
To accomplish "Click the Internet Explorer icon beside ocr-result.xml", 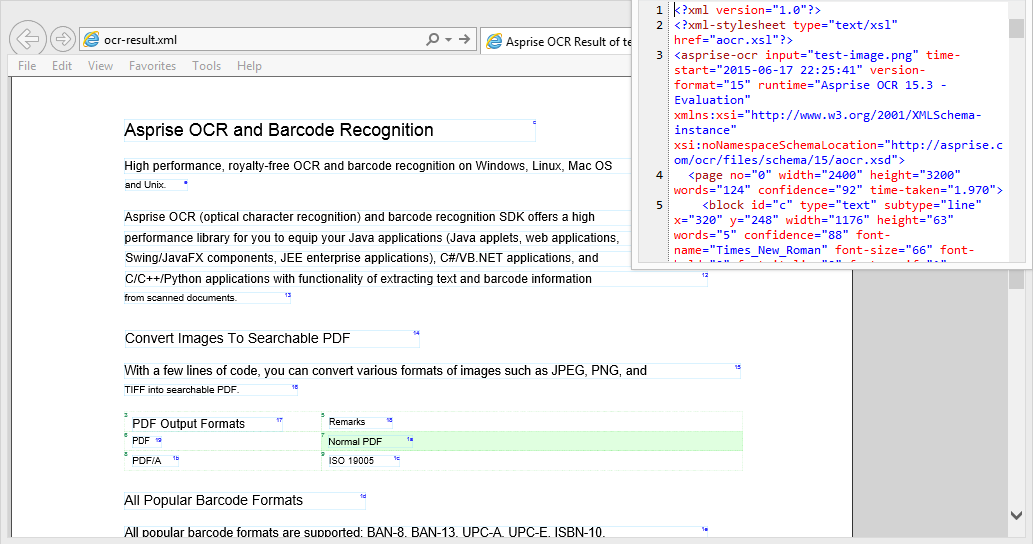I will pyautogui.click(x=92, y=40).
